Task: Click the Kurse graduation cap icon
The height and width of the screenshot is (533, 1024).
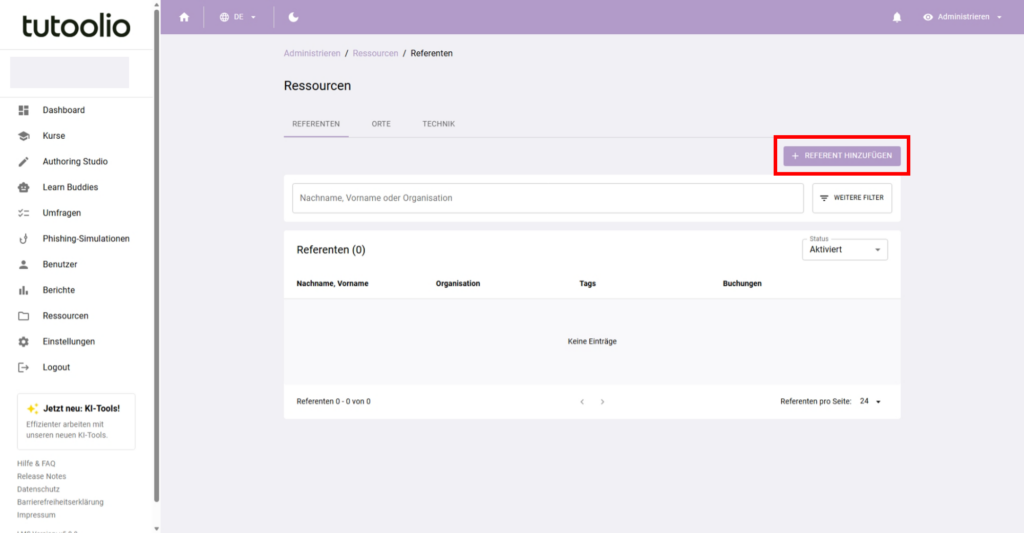Action: click(24, 136)
